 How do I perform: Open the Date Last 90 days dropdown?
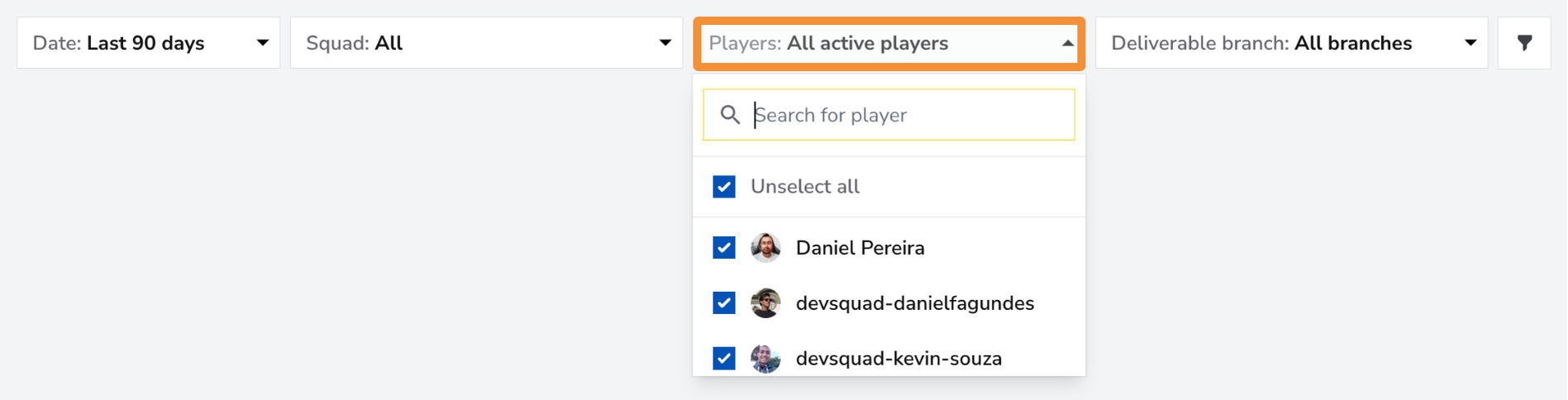point(149,43)
